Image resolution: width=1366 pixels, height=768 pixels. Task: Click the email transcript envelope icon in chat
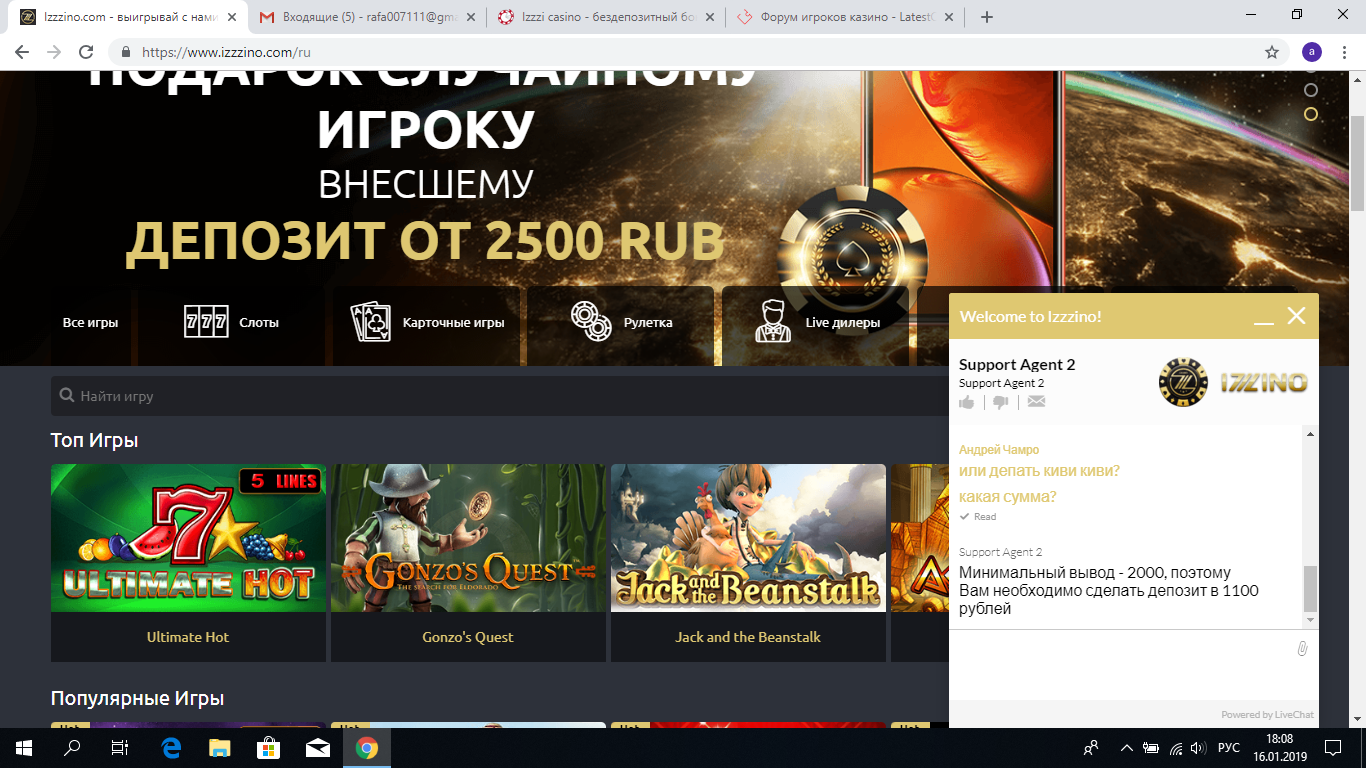tap(1036, 402)
